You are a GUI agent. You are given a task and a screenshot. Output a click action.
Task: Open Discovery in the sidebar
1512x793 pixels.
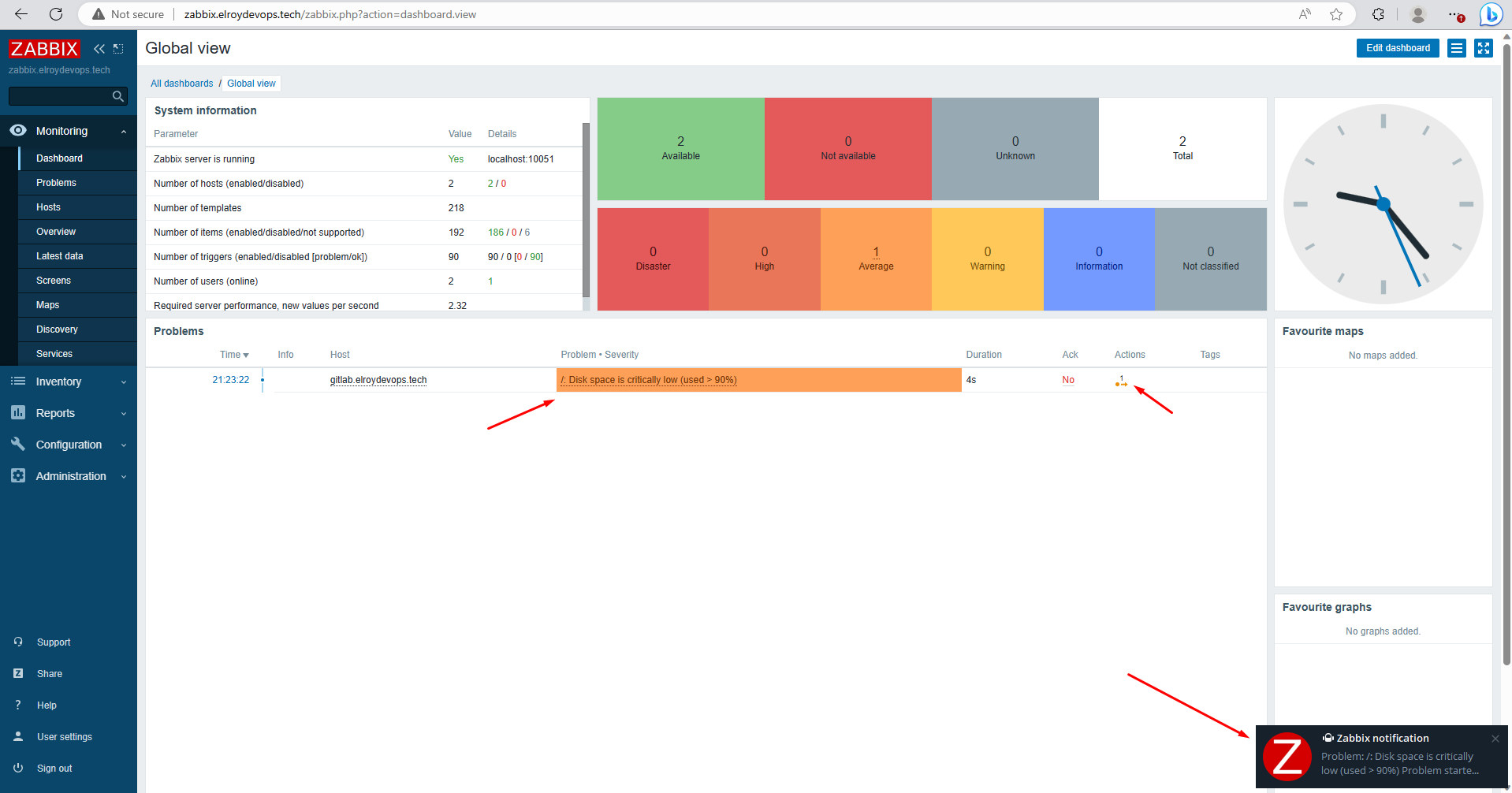[77, 329]
